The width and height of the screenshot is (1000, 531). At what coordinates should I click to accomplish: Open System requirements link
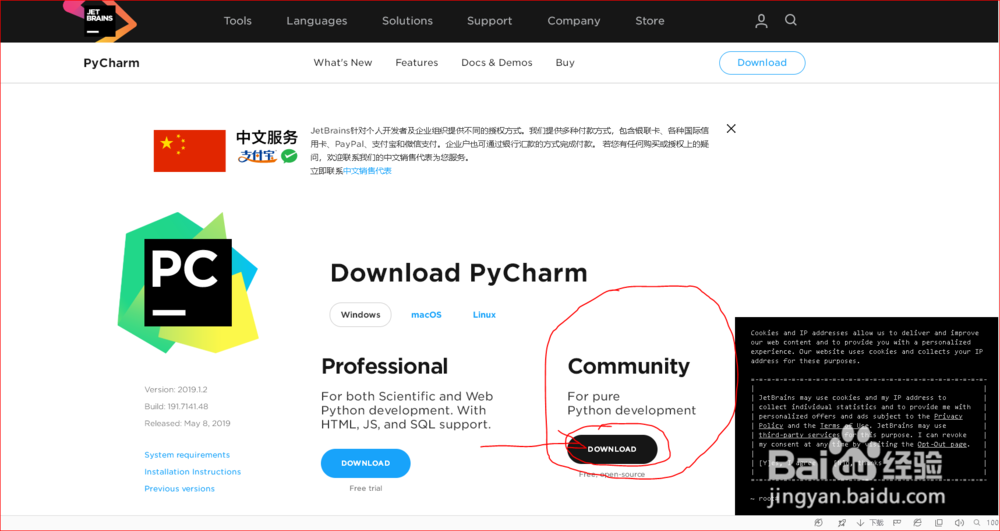[x=187, y=455]
